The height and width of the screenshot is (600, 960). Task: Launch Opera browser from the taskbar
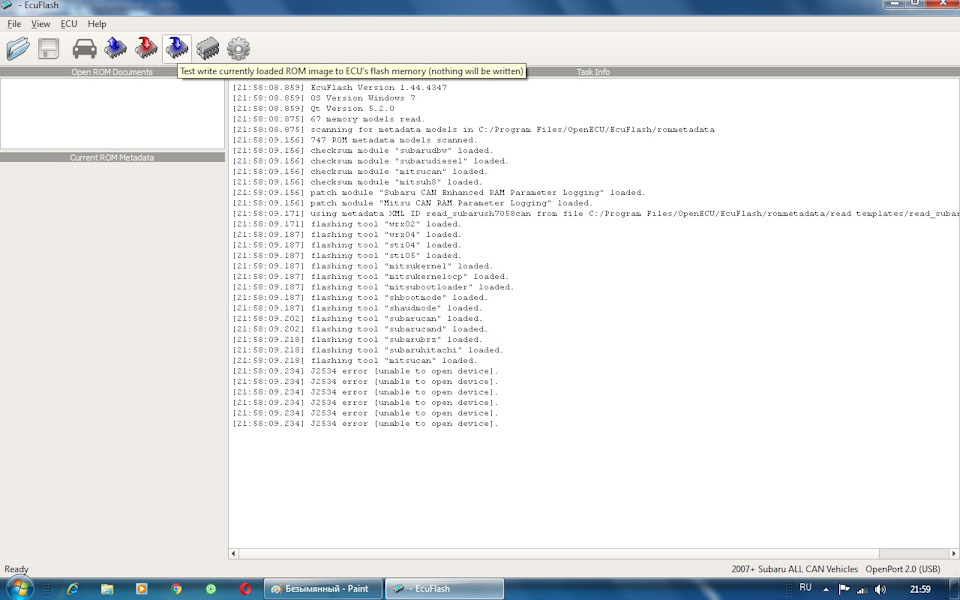[246, 589]
